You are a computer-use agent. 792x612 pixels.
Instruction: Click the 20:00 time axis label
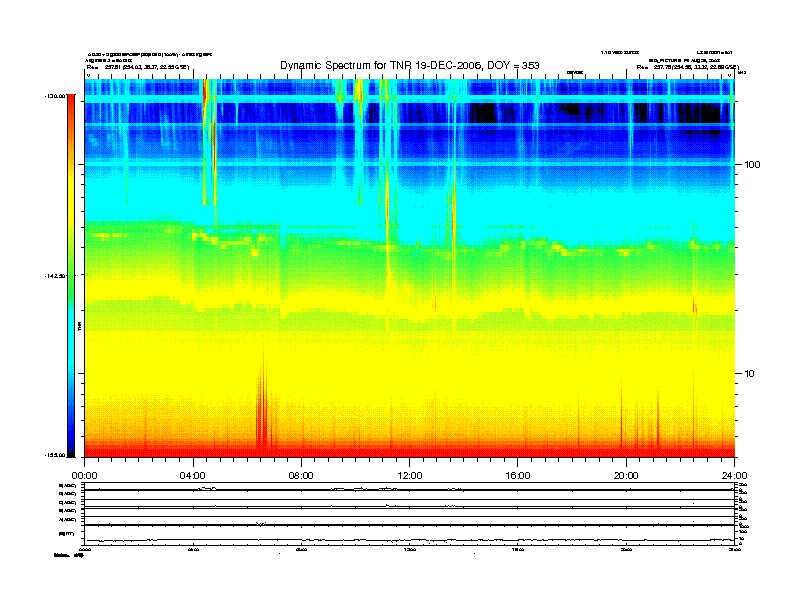(626, 476)
